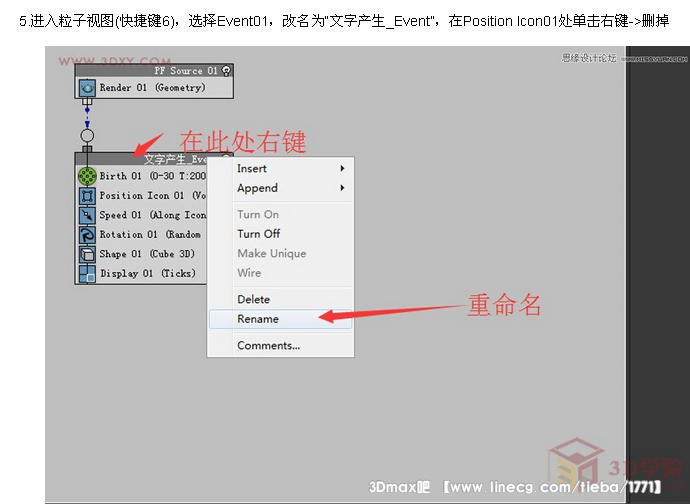Screen dimensions: 690x504
Task: Select the Rotation 01 (Random row text
Action: coord(150,235)
